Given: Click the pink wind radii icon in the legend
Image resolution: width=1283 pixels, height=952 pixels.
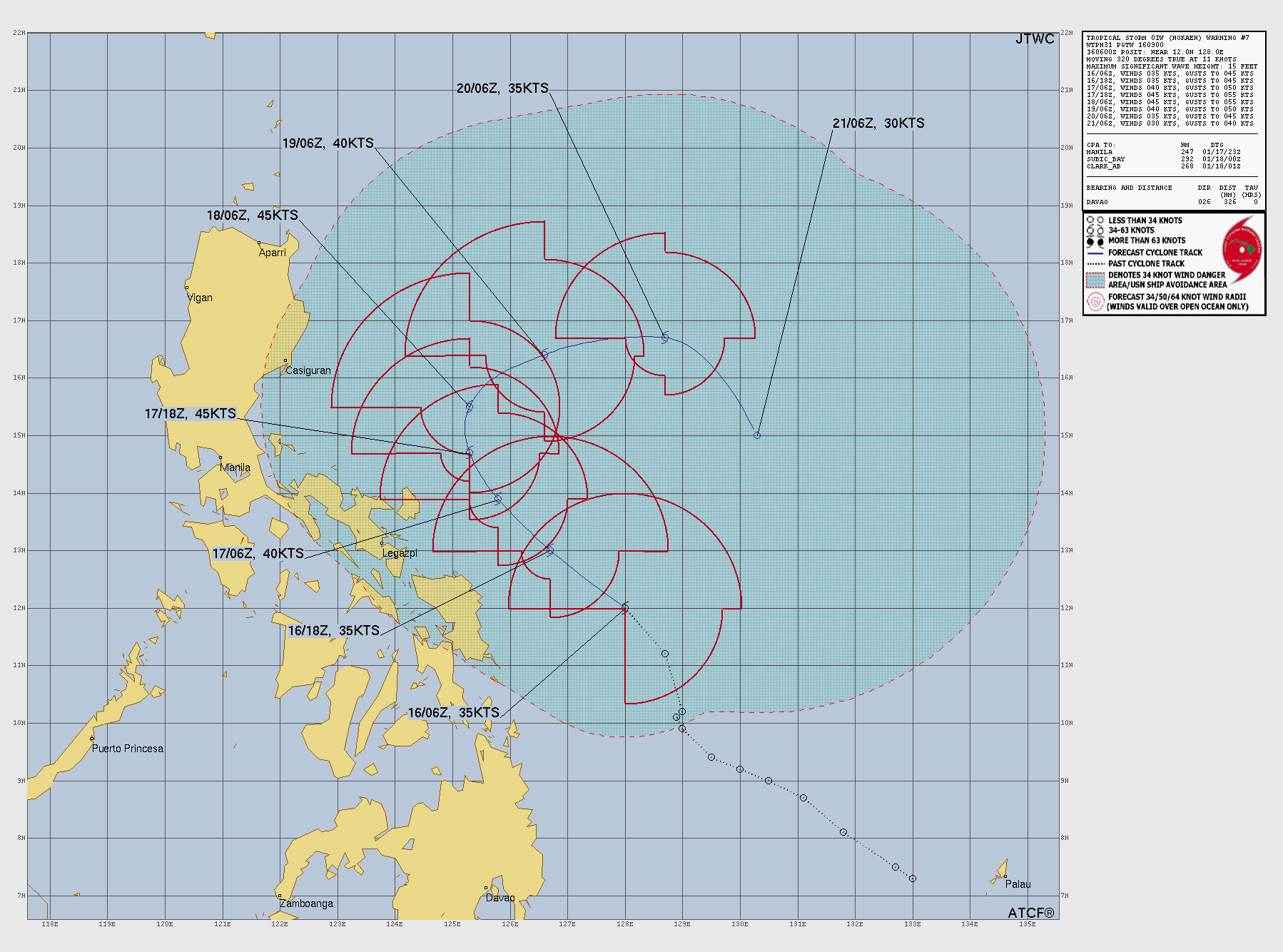Looking at the screenshot, I should (x=1095, y=302).
